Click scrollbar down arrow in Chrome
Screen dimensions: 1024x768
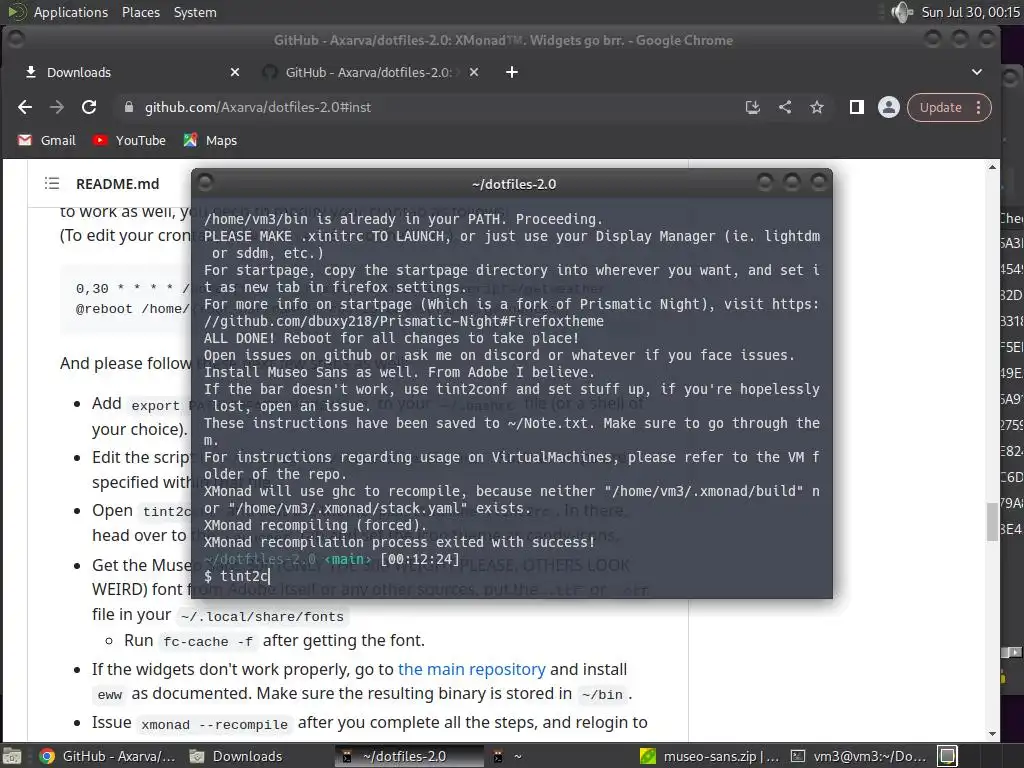993,734
